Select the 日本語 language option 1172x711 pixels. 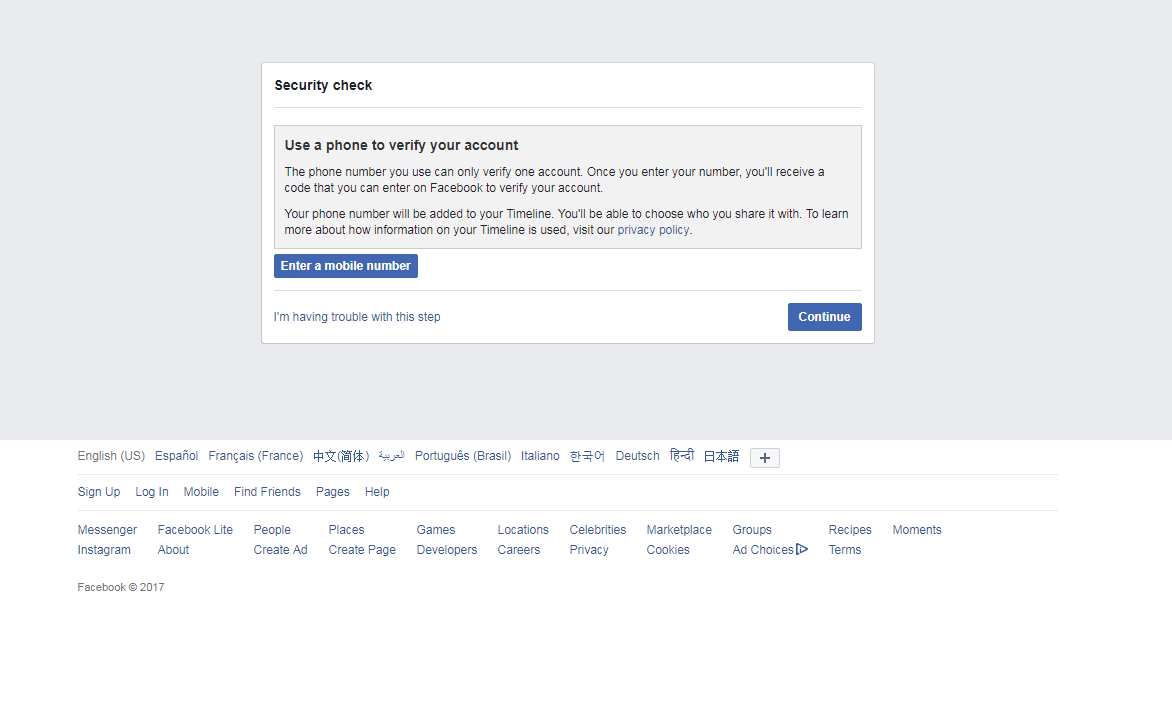point(720,455)
